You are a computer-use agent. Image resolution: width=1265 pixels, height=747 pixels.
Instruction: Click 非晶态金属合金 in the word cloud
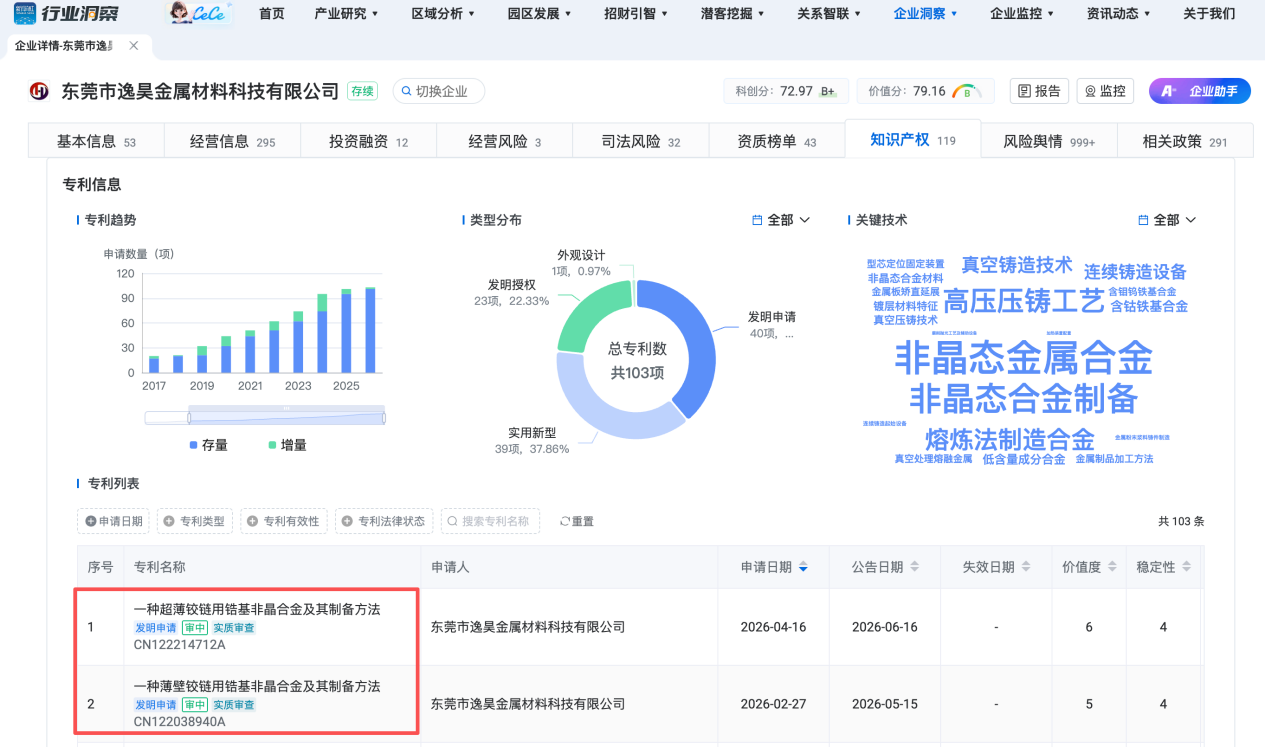point(1023,358)
